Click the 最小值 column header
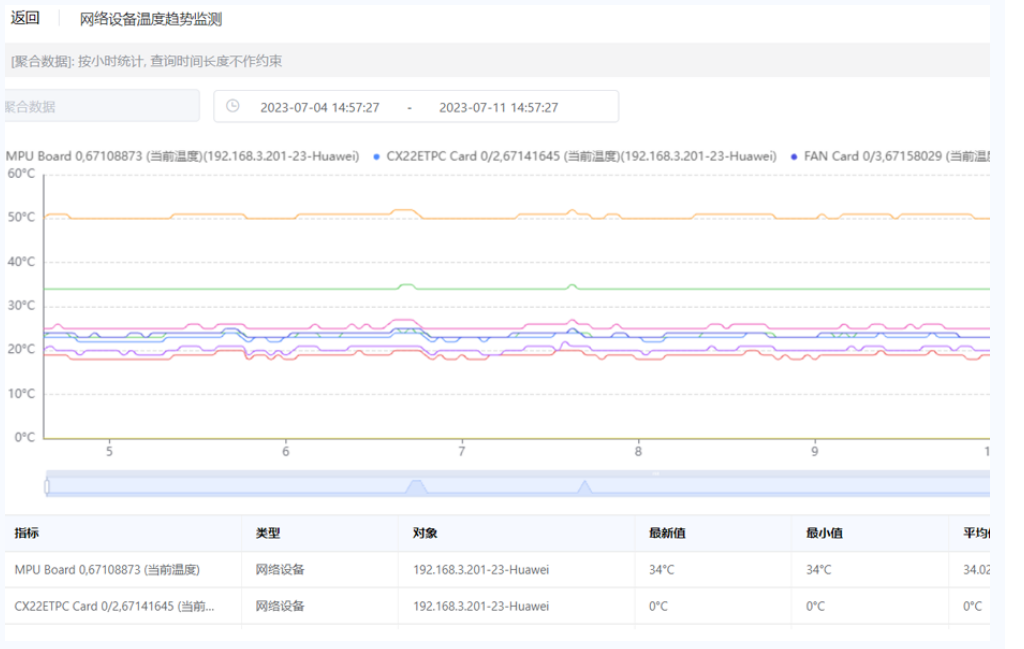Image resolution: width=1024 pixels, height=649 pixels. coord(824,533)
